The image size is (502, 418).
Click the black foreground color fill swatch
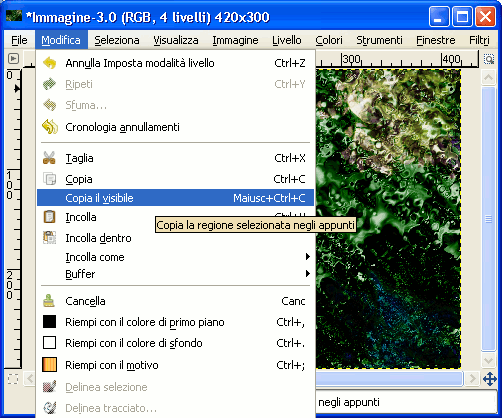coord(49,322)
